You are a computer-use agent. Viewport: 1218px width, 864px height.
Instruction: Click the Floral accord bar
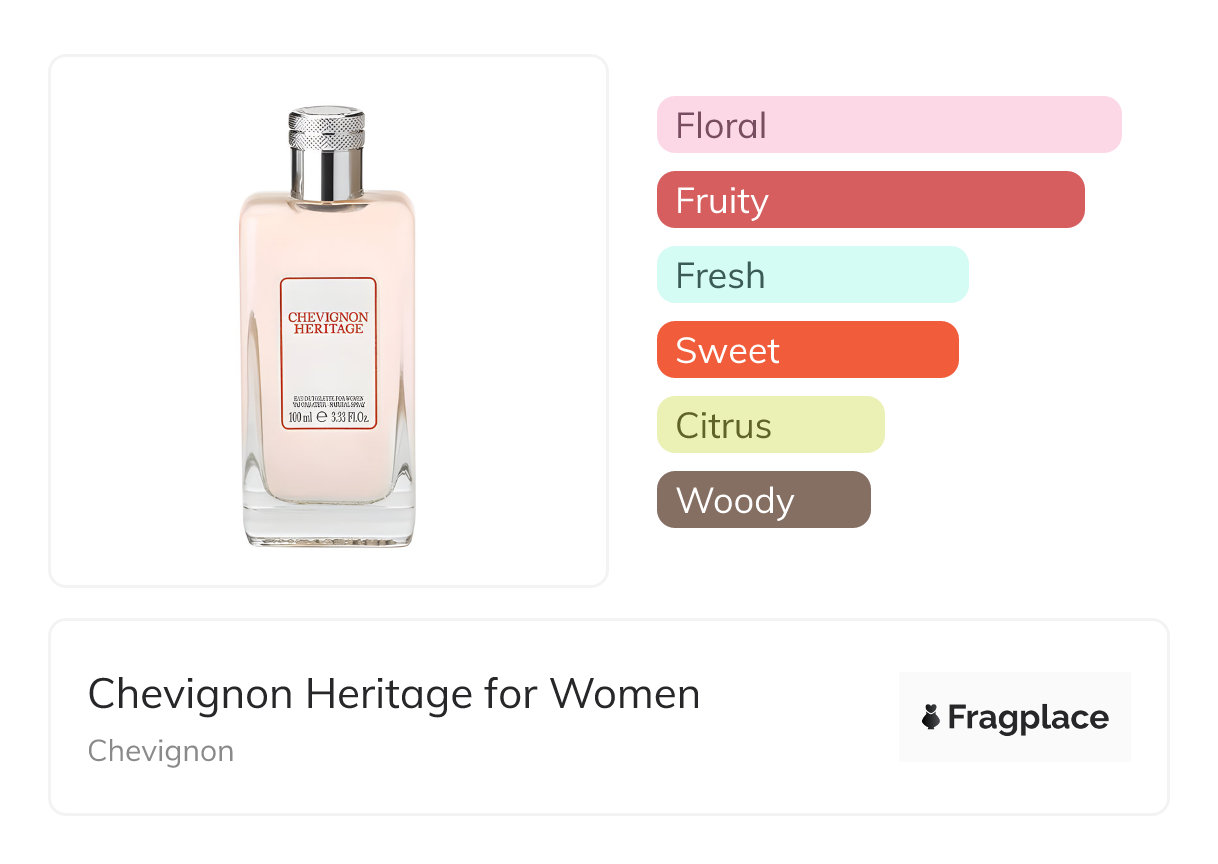click(x=889, y=125)
